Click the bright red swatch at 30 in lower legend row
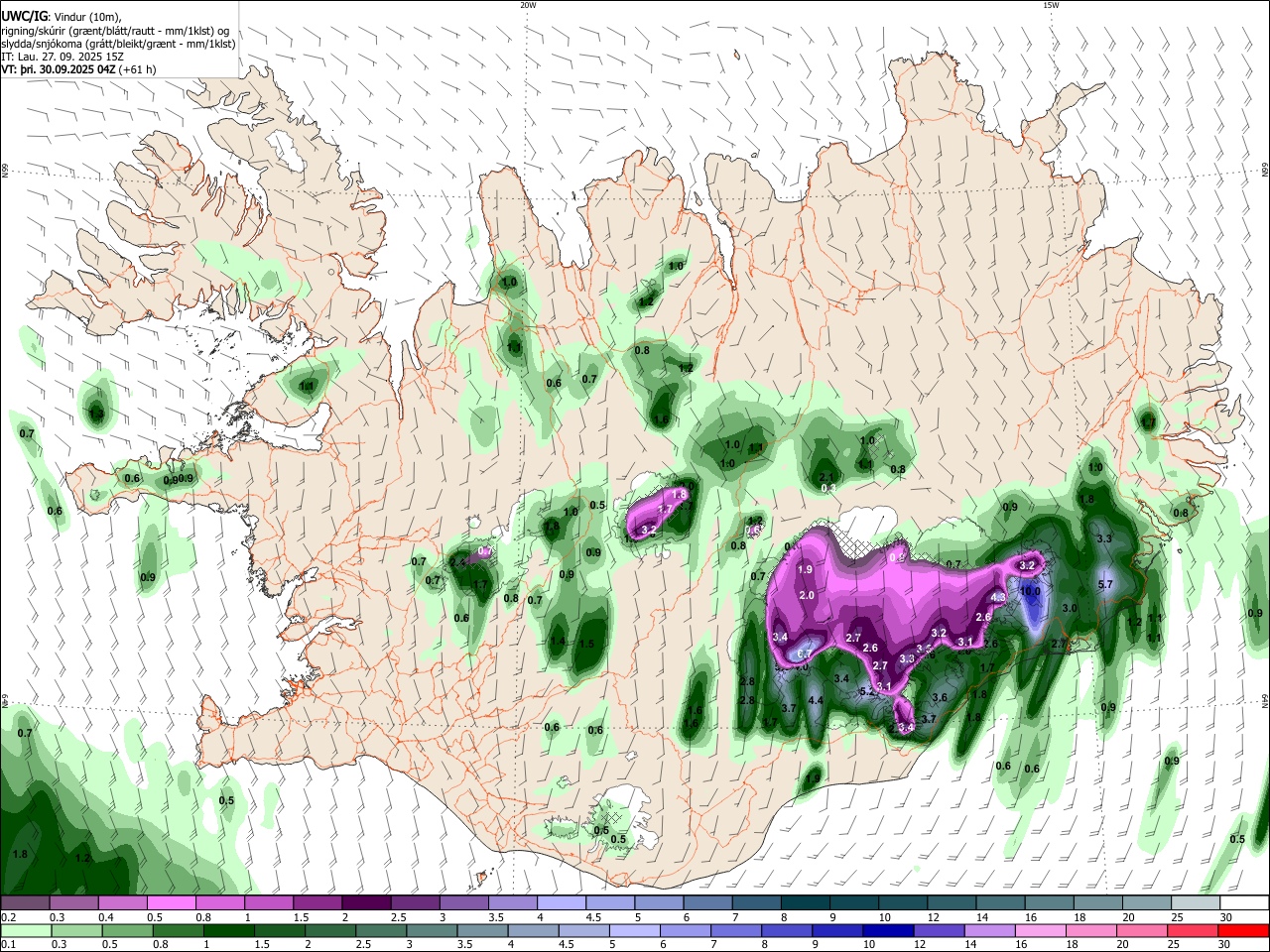The image size is (1270, 952). (x=1243, y=930)
